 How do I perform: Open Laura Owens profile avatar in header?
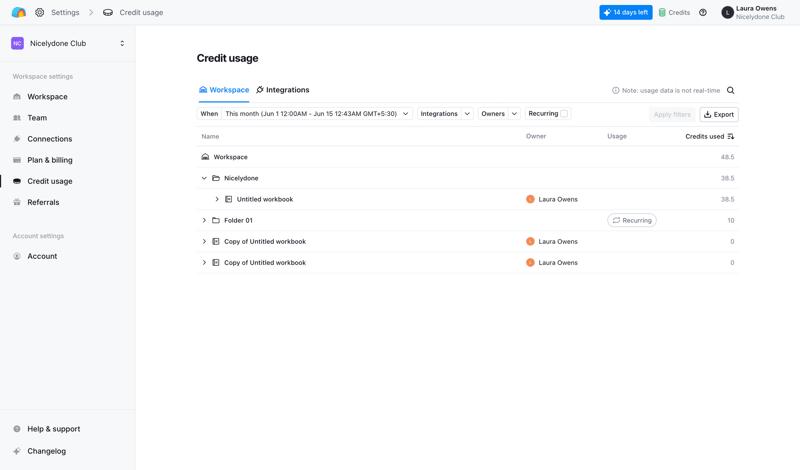coord(727,12)
